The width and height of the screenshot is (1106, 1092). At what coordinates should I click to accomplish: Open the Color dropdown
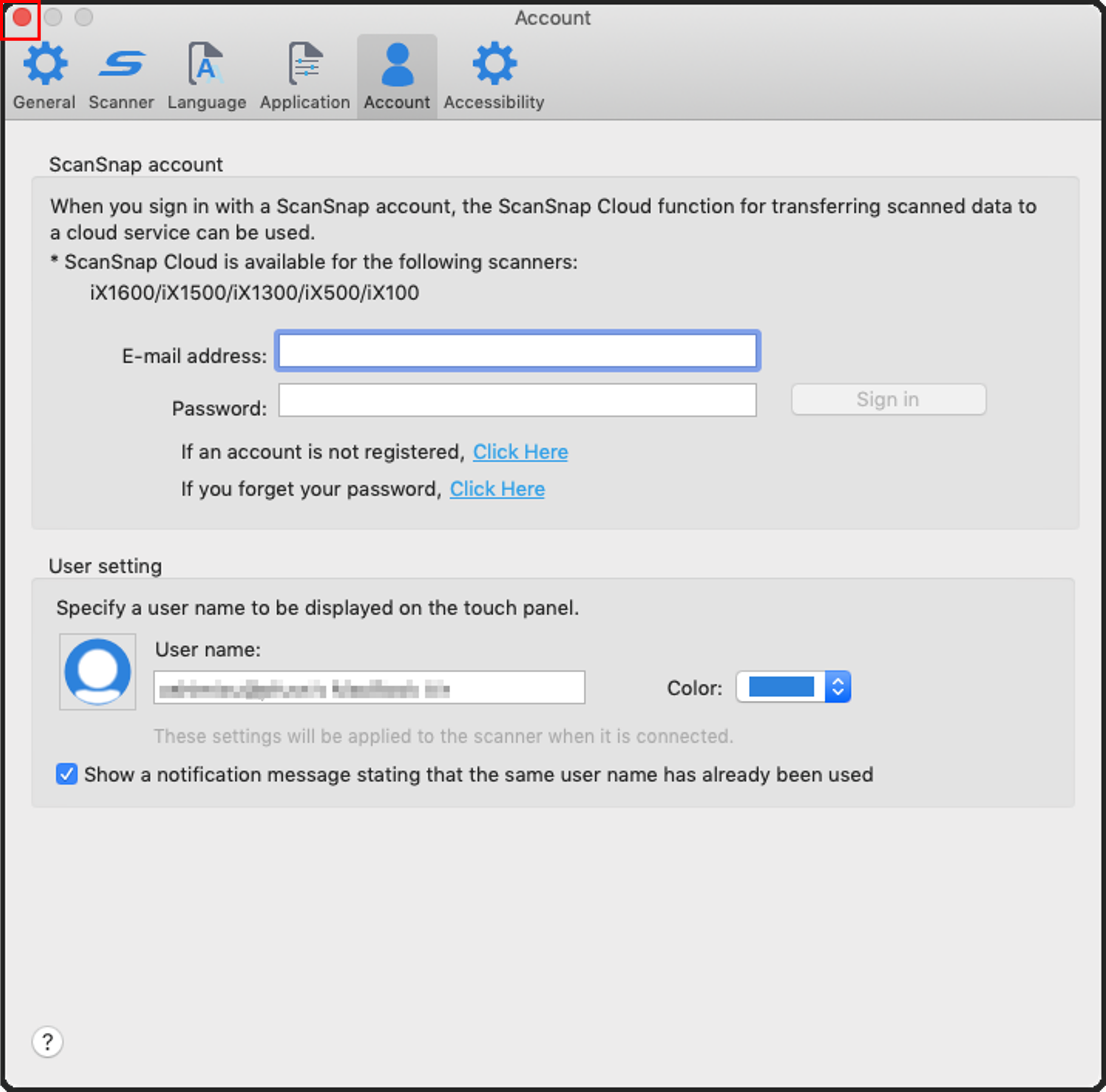[x=793, y=687]
